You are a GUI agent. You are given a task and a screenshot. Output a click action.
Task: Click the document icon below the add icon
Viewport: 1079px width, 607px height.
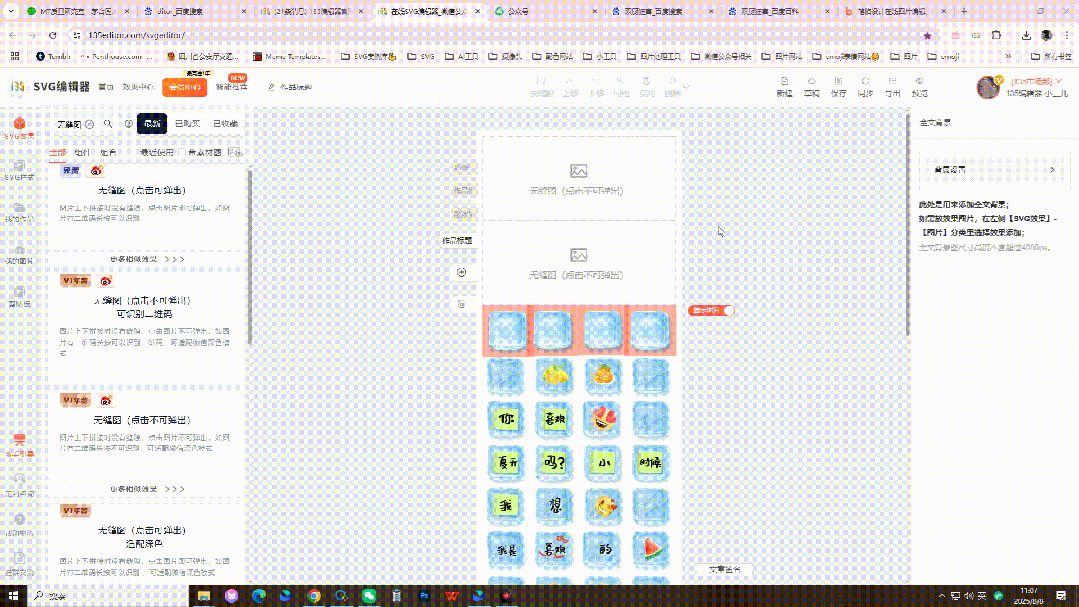[x=462, y=304]
